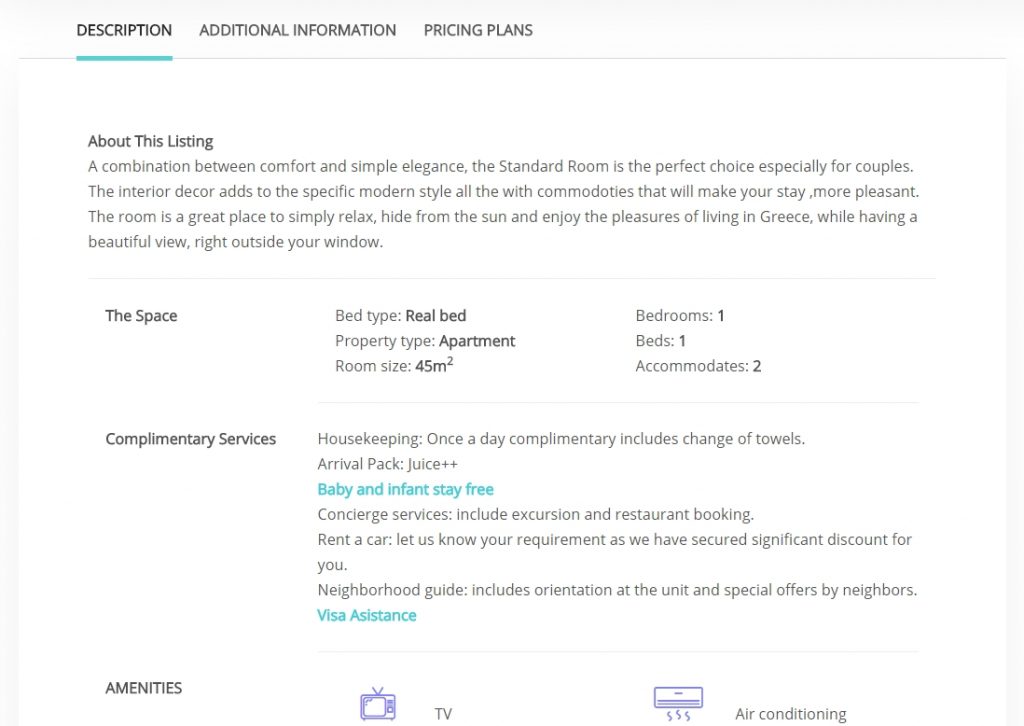Click the Bed type: Real bed detail
Screen dimensions: 1024x726
click(400, 315)
